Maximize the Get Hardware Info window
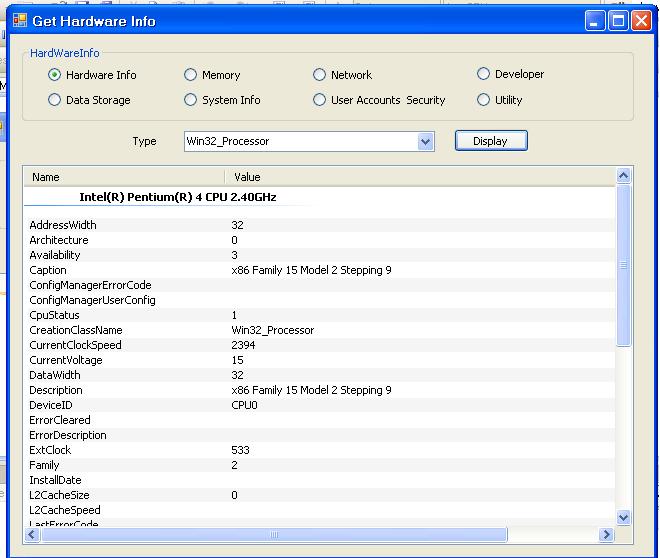The image size is (660, 558). [x=618, y=21]
